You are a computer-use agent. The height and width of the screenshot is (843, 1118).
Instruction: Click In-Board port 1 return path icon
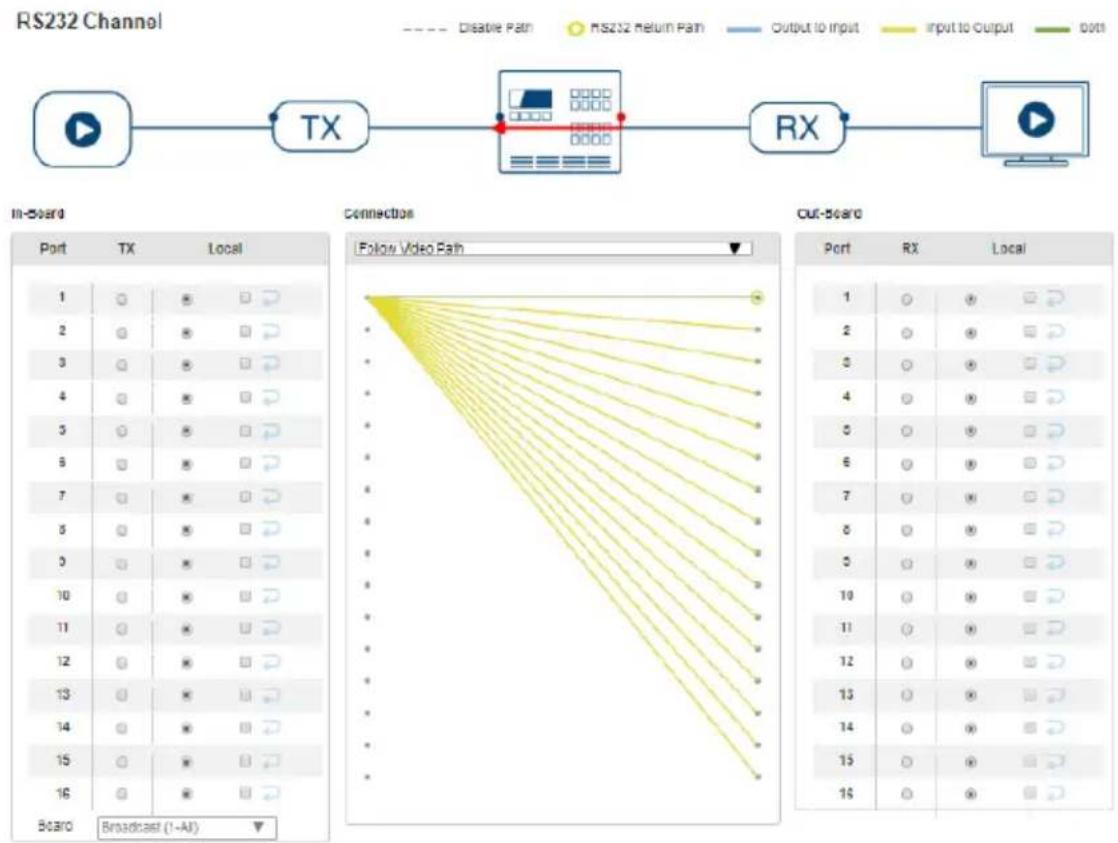(270, 297)
